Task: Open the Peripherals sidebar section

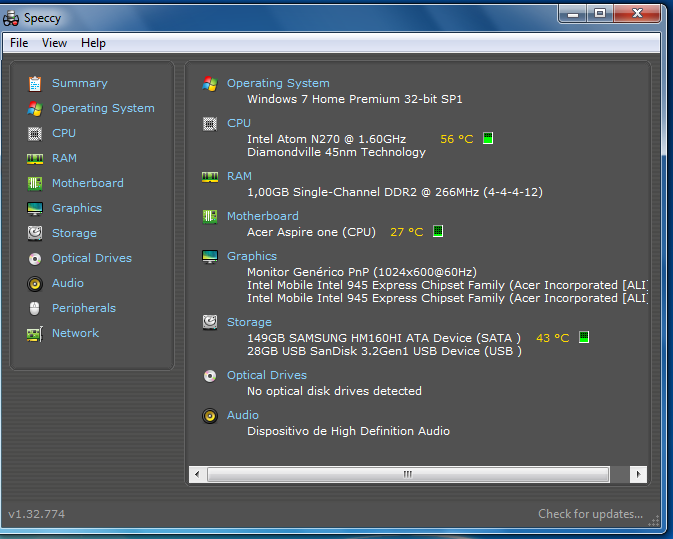Action: [x=84, y=308]
